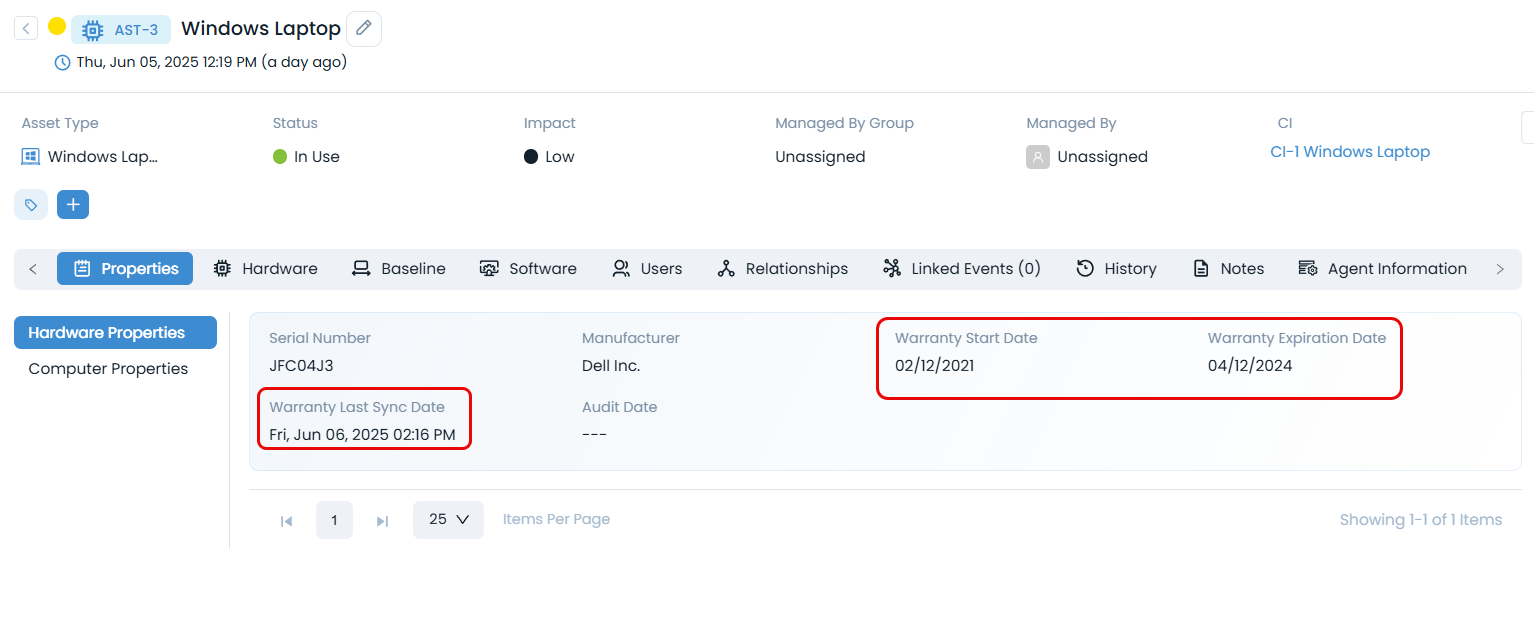The height and width of the screenshot is (636, 1534).
Task: Switch to the Hardware tab
Action: [266, 269]
